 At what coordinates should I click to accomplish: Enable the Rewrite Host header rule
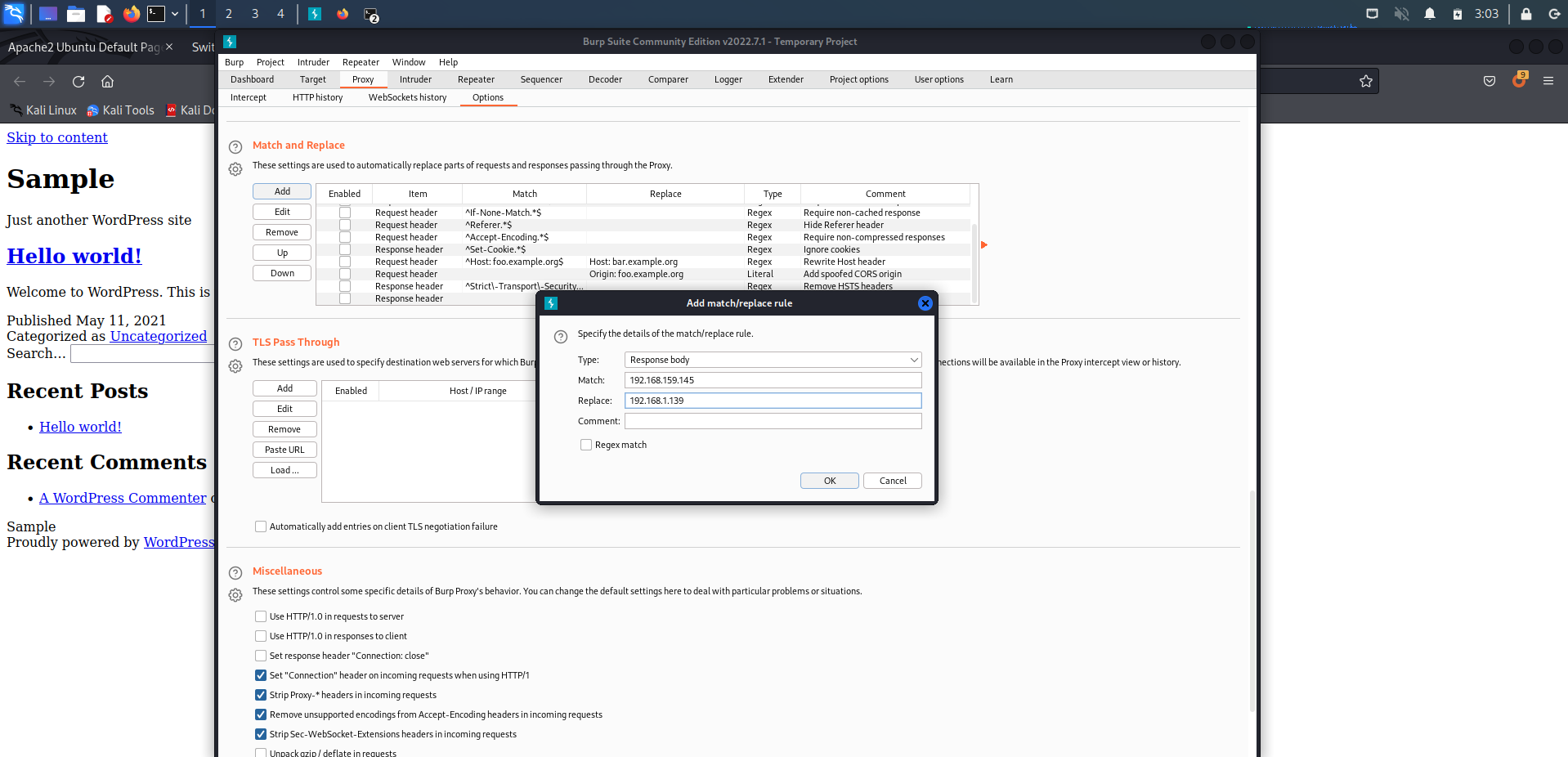click(x=345, y=262)
